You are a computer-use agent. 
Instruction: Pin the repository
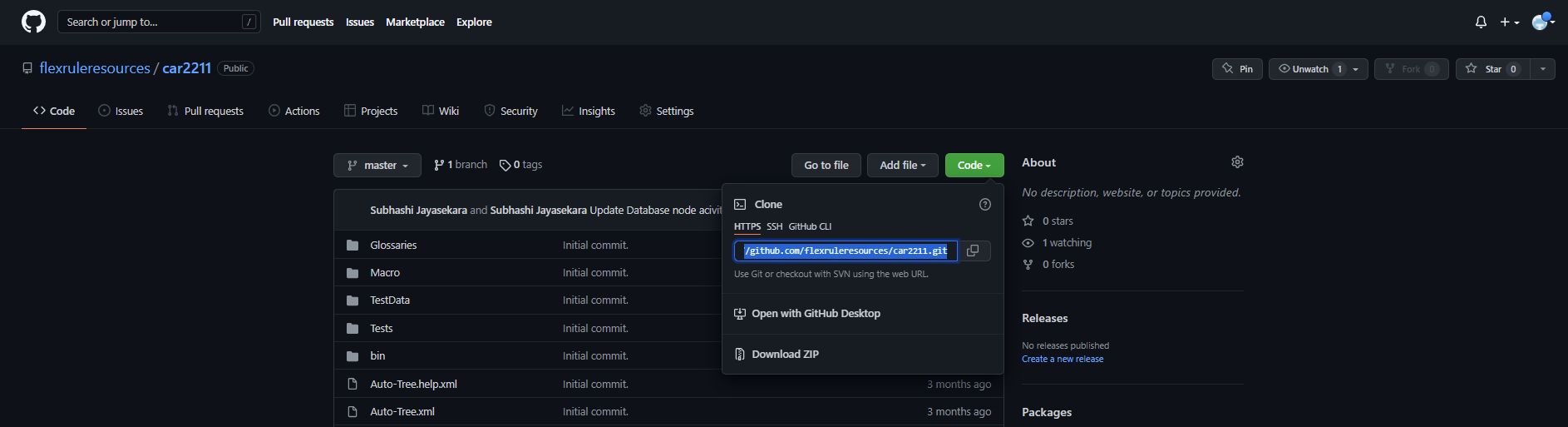[1237, 69]
